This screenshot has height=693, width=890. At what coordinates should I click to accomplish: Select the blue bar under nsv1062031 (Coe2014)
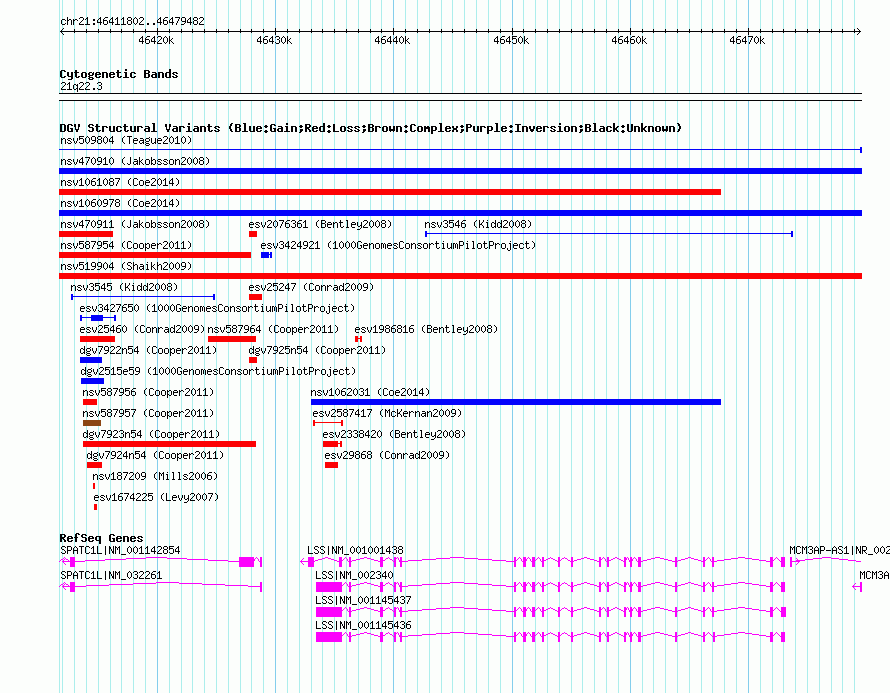(x=516, y=402)
